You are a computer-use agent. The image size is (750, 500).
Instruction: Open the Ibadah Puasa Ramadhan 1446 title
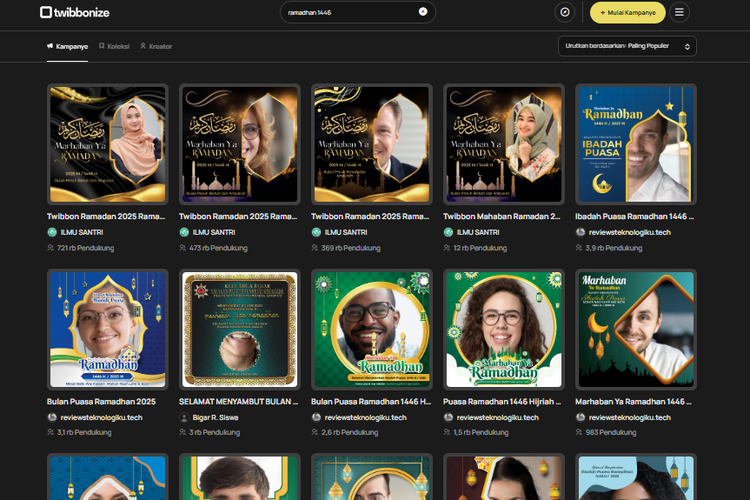click(634, 216)
